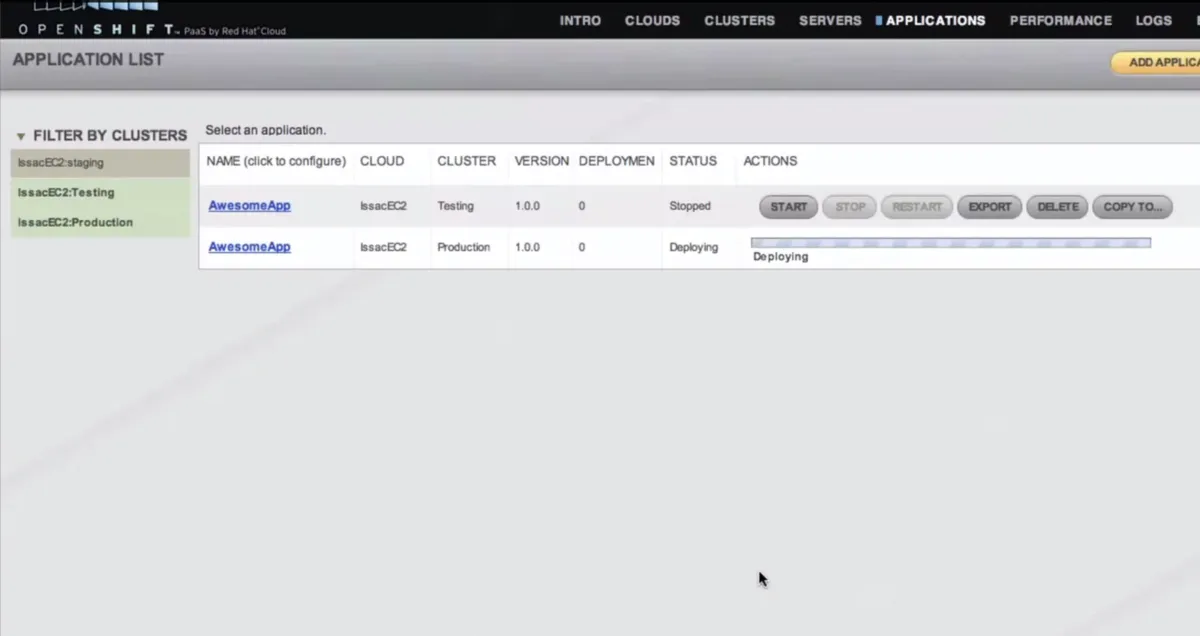
Task: Click version 1.0.0 in Production row
Action: (527, 247)
